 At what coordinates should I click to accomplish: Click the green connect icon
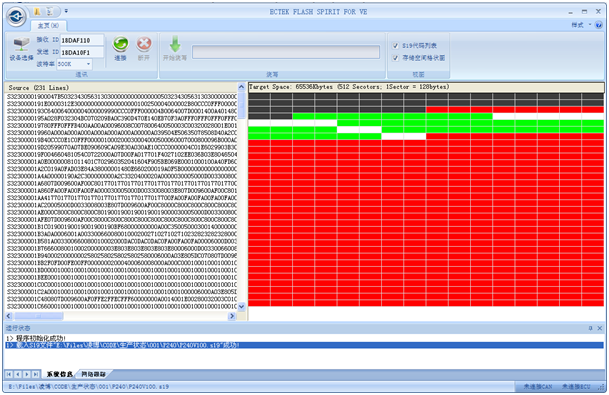pyautogui.click(x=121, y=44)
